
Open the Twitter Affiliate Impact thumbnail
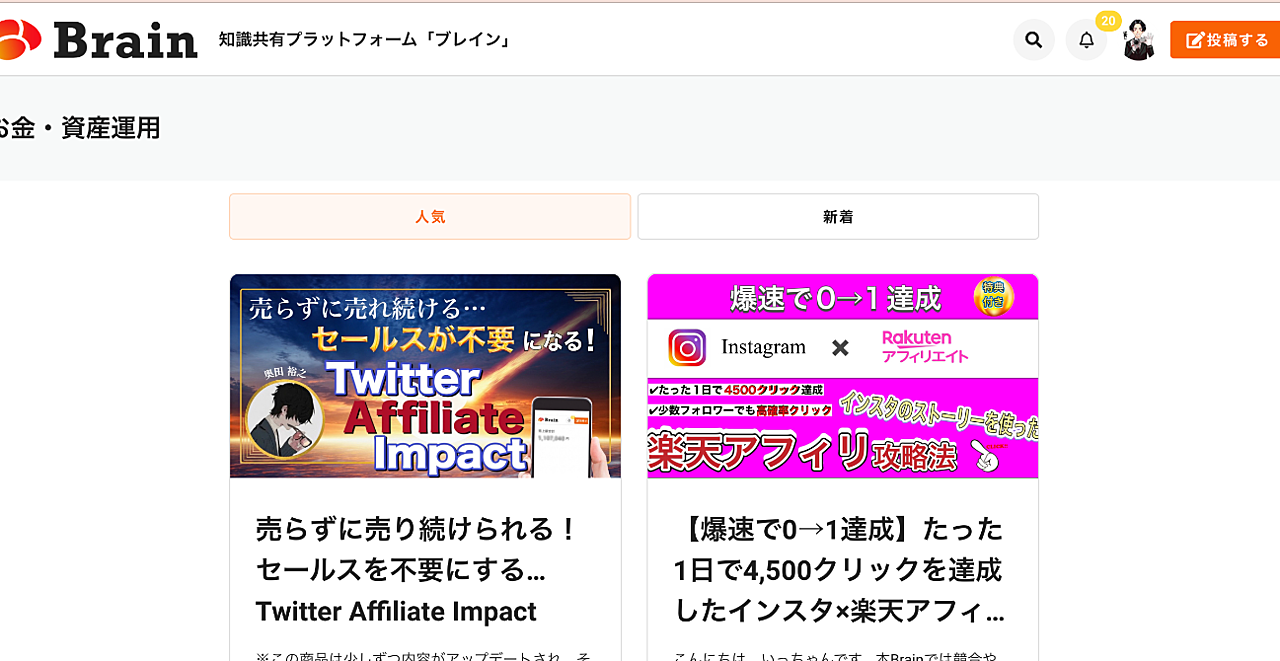coord(425,376)
